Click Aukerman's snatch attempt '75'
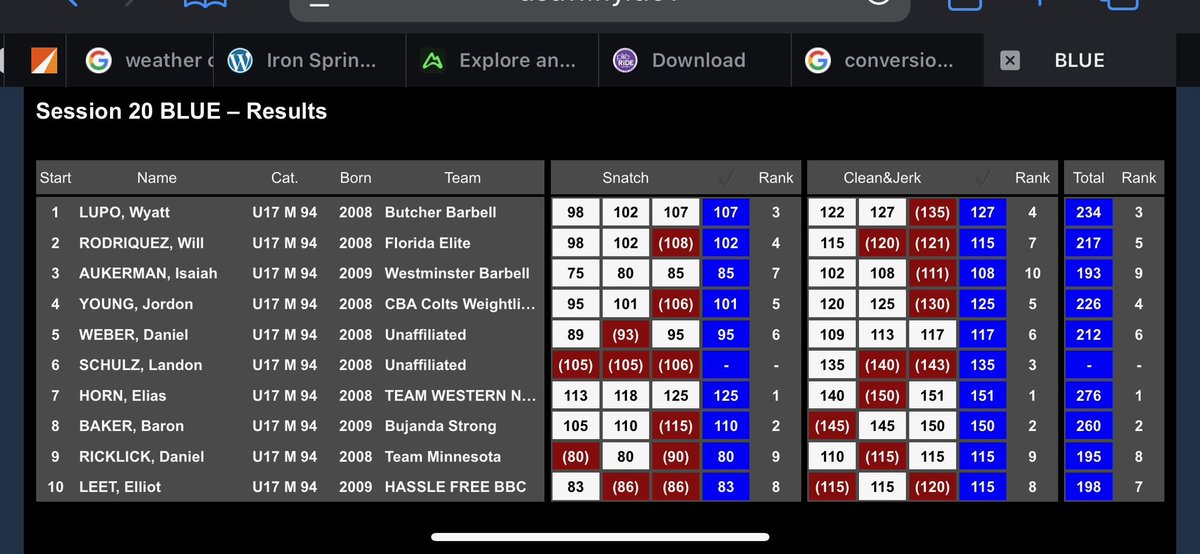The image size is (1200, 554). click(x=575, y=273)
